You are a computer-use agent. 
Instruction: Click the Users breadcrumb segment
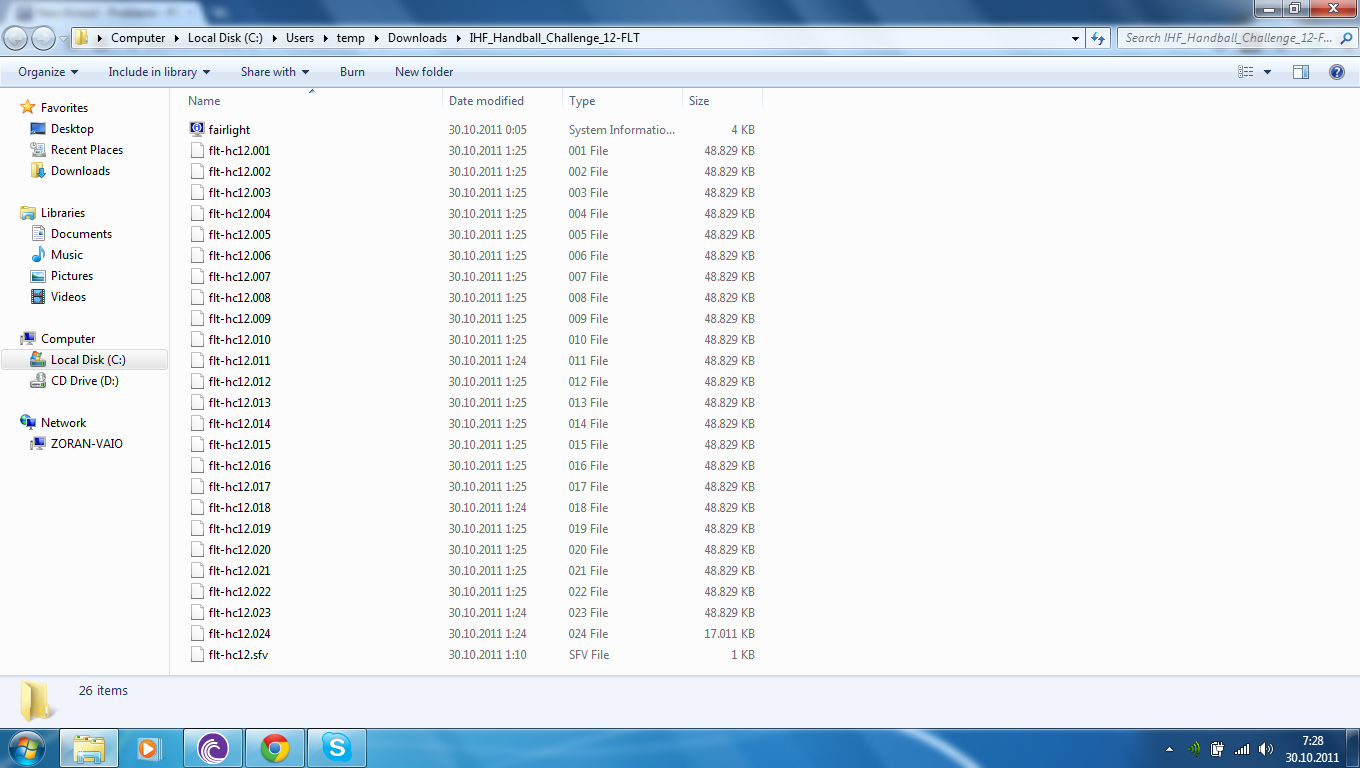[300, 38]
